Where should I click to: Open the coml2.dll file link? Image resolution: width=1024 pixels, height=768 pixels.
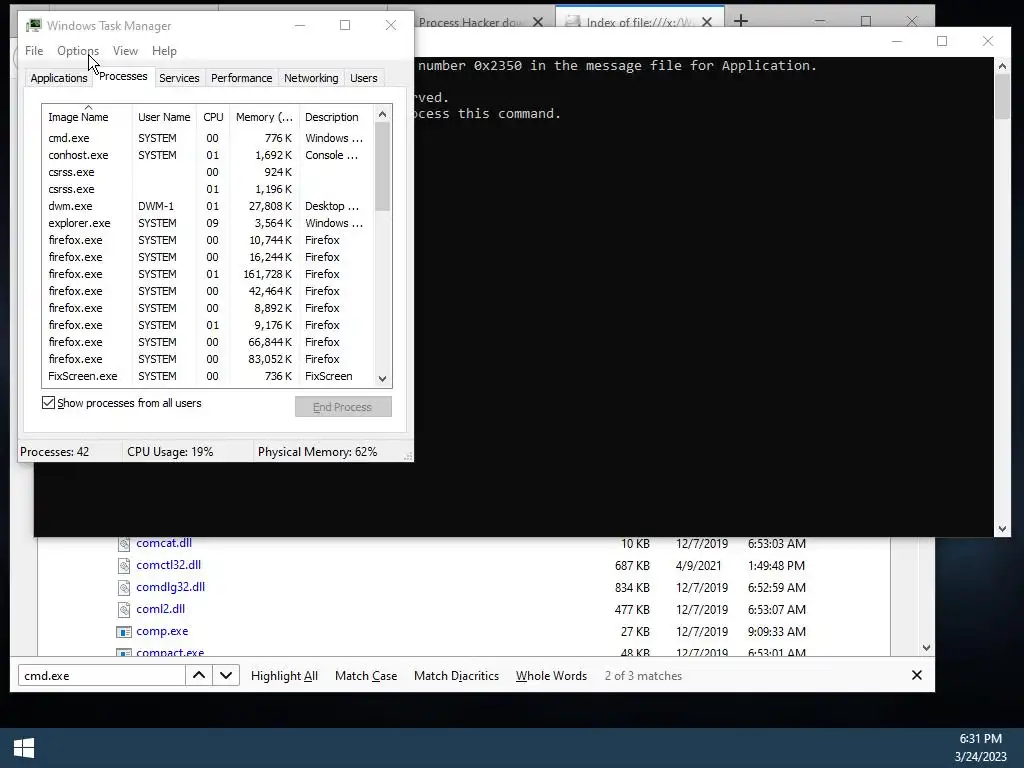point(161,609)
